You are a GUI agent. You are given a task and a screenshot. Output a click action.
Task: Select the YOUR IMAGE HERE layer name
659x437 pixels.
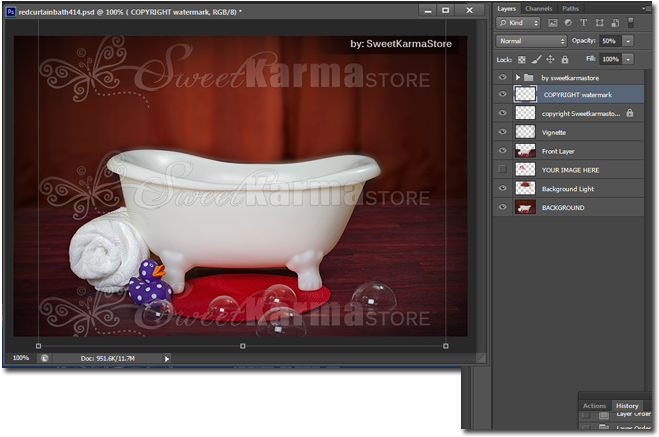point(570,170)
